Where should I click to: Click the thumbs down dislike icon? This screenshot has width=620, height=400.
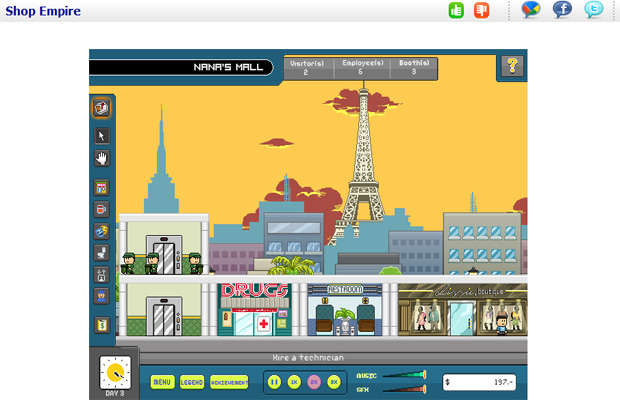(x=481, y=10)
